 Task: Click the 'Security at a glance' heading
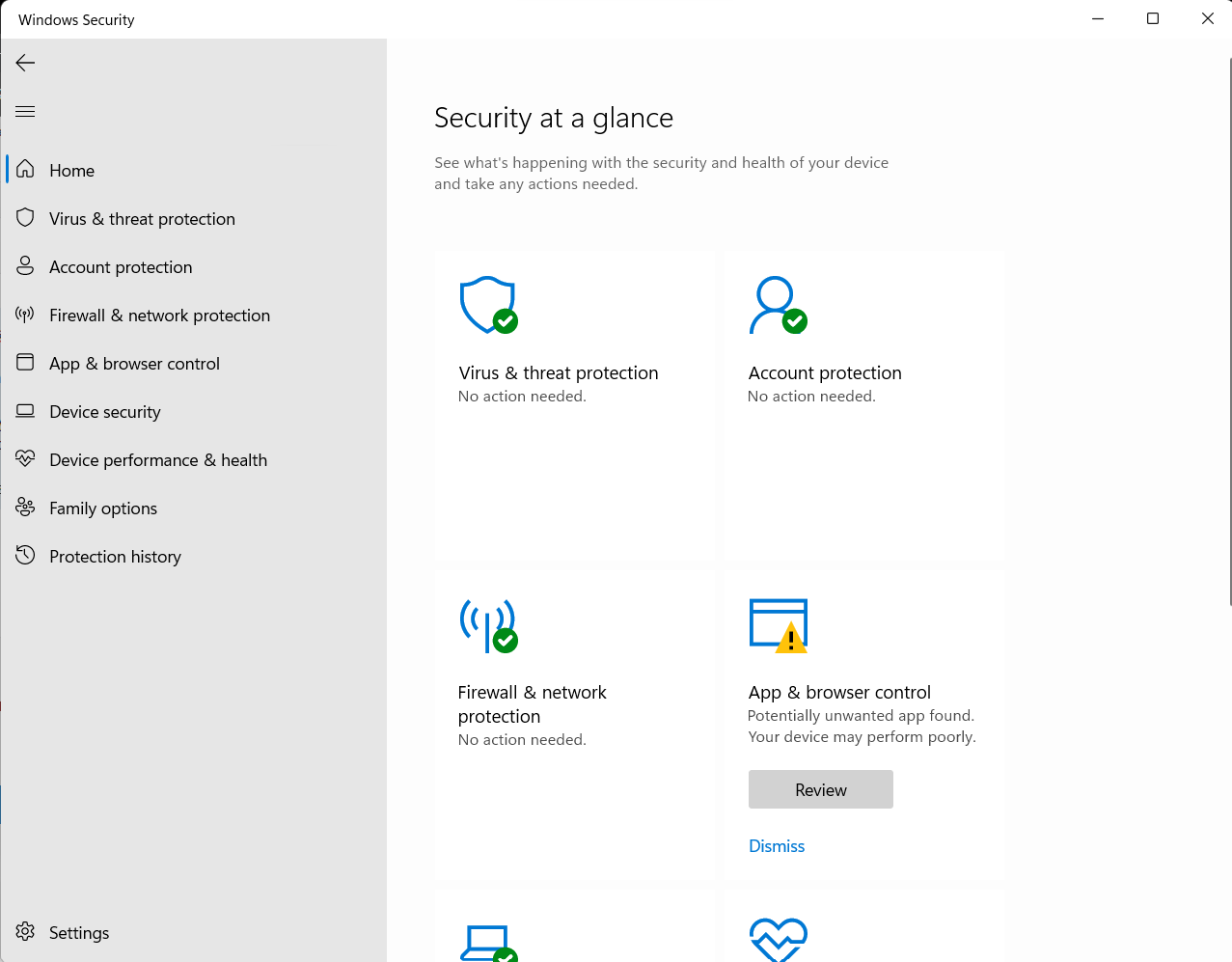tap(554, 118)
